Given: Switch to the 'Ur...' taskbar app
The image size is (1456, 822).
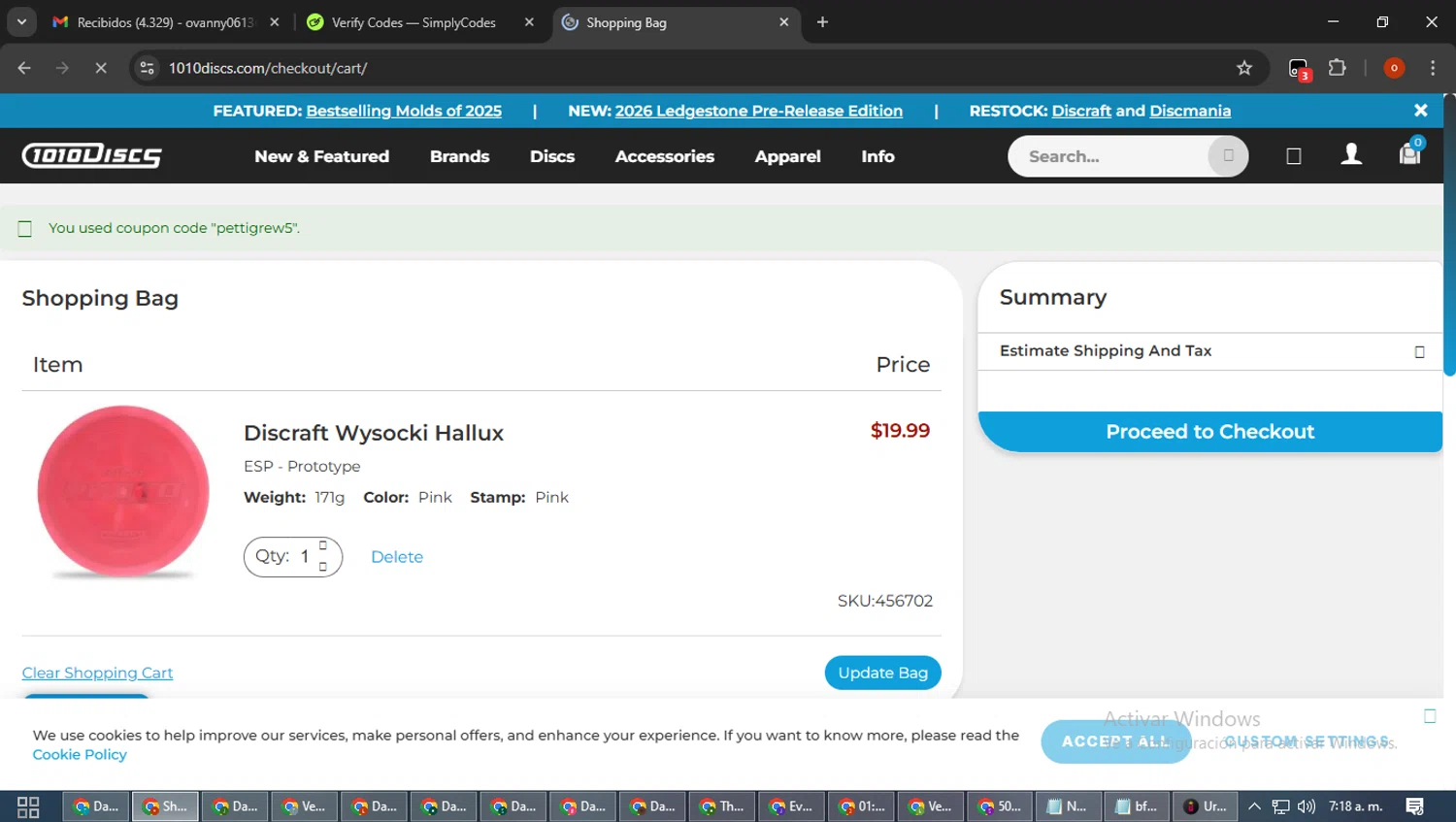Looking at the screenshot, I should [1205, 806].
